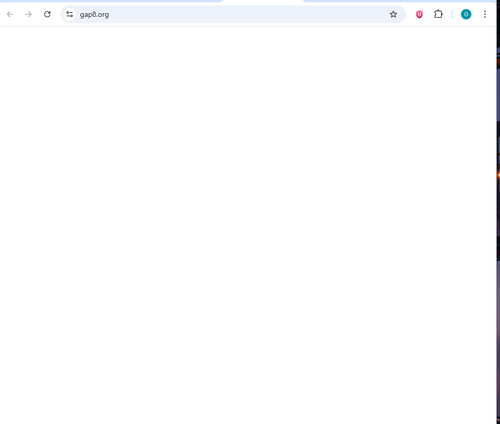Image resolution: width=500 pixels, height=424 pixels.
Task: Open Chrome's three-dot menu
Action: (485, 14)
